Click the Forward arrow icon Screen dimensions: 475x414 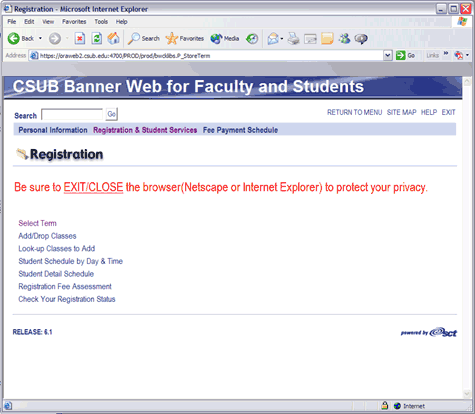tap(55, 39)
